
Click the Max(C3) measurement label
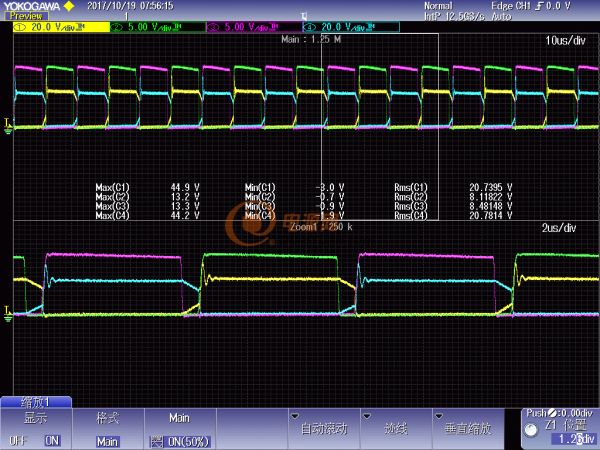pyautogui.click(x=112, y=206)
